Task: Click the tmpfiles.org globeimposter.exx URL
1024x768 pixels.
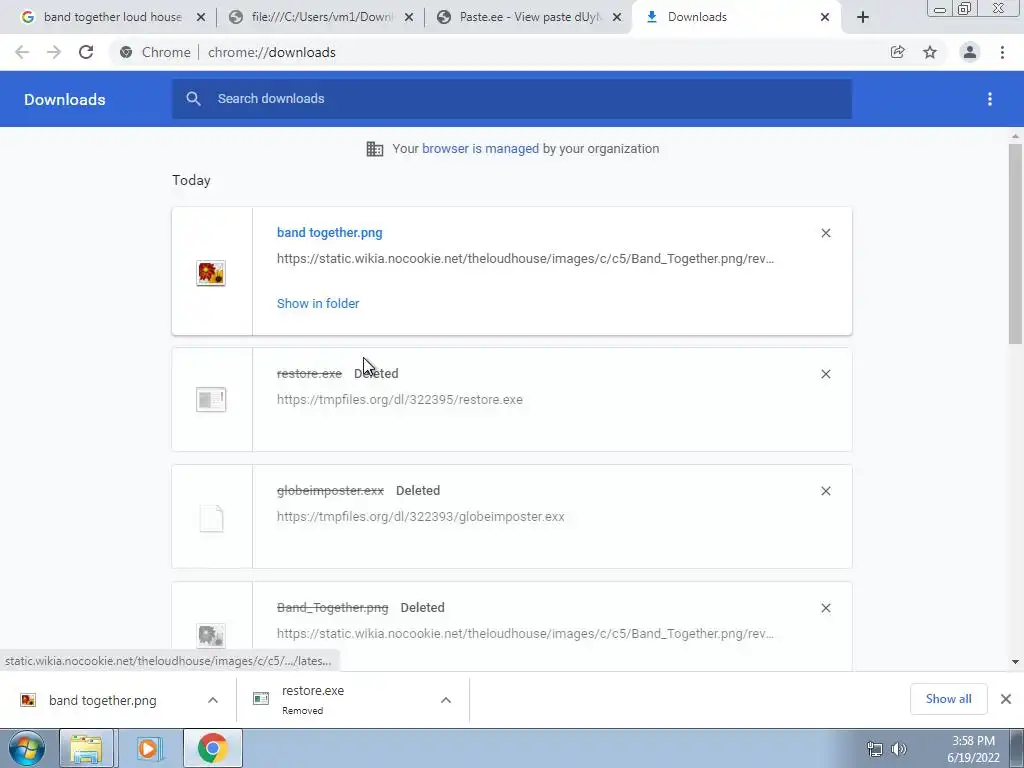Action: pos(421,517)
